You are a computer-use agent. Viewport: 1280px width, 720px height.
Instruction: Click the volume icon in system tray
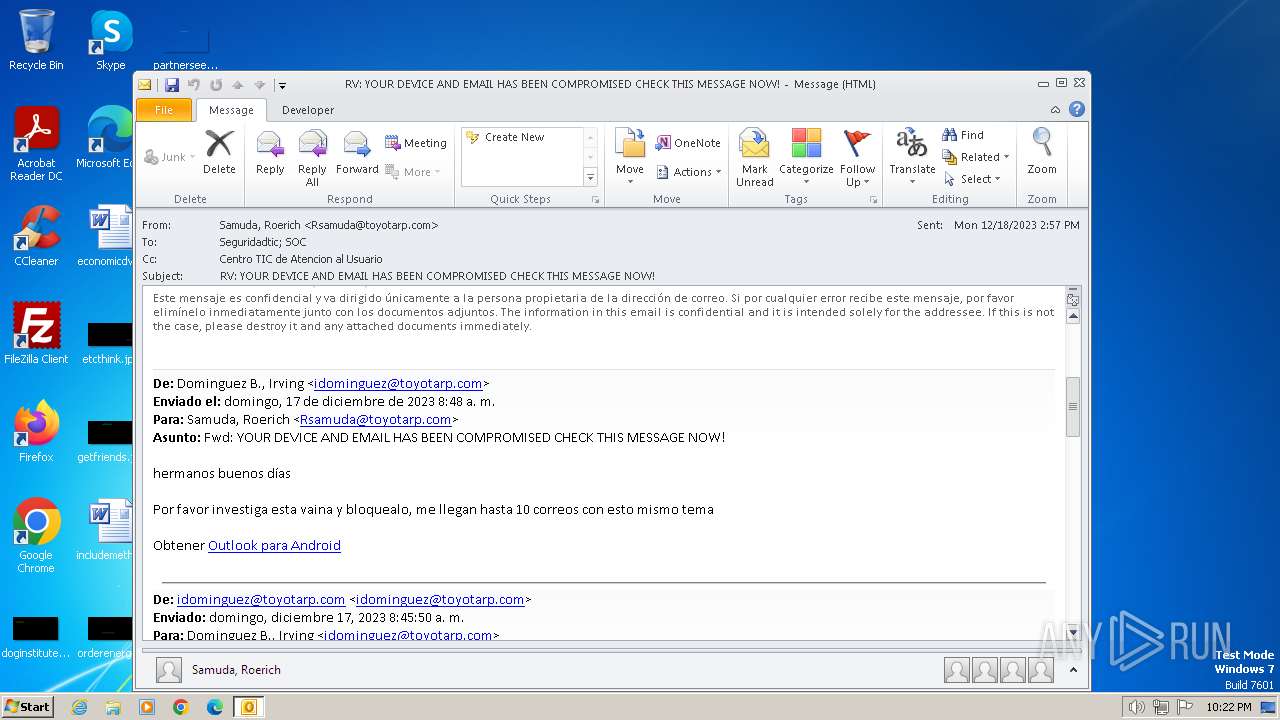[x=1136, y=707]
